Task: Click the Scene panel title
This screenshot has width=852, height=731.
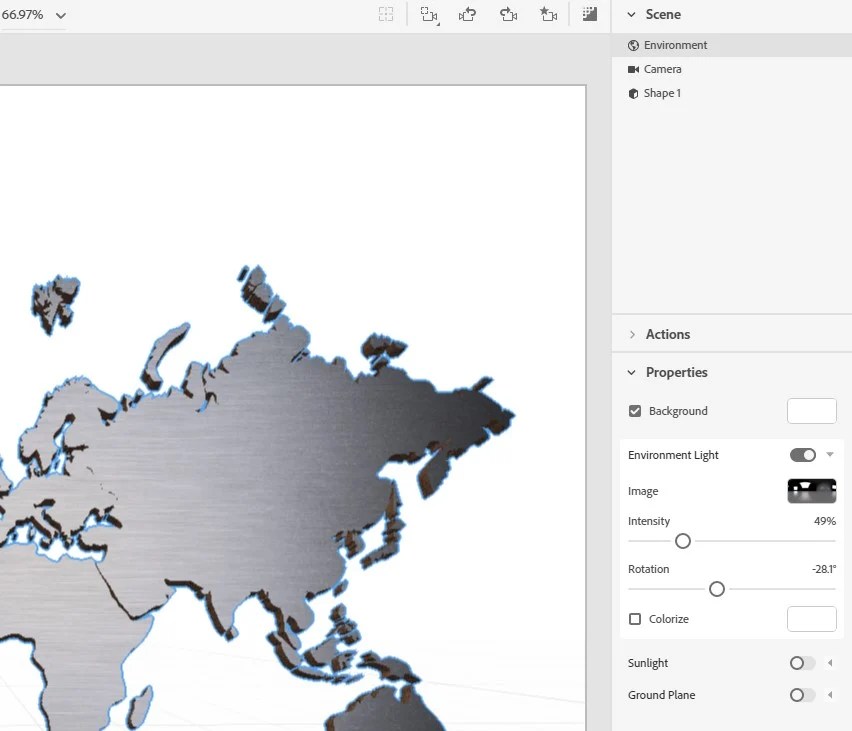Action: pos(663,15)
